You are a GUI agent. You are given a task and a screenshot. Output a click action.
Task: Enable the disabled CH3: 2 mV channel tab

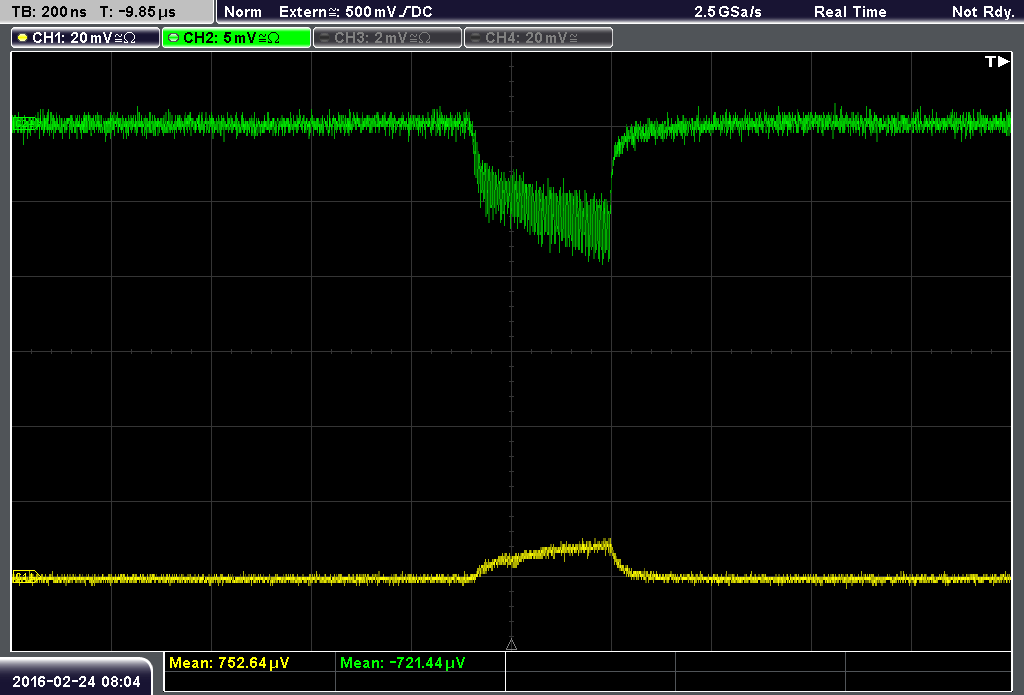click(x=387, y=38)
